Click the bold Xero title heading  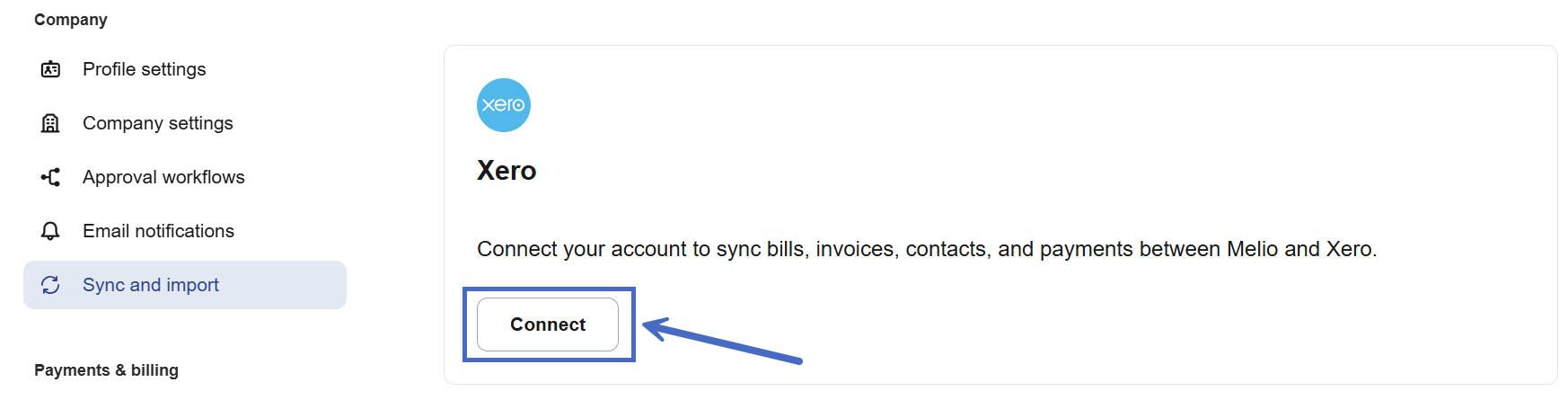[507, 171]
